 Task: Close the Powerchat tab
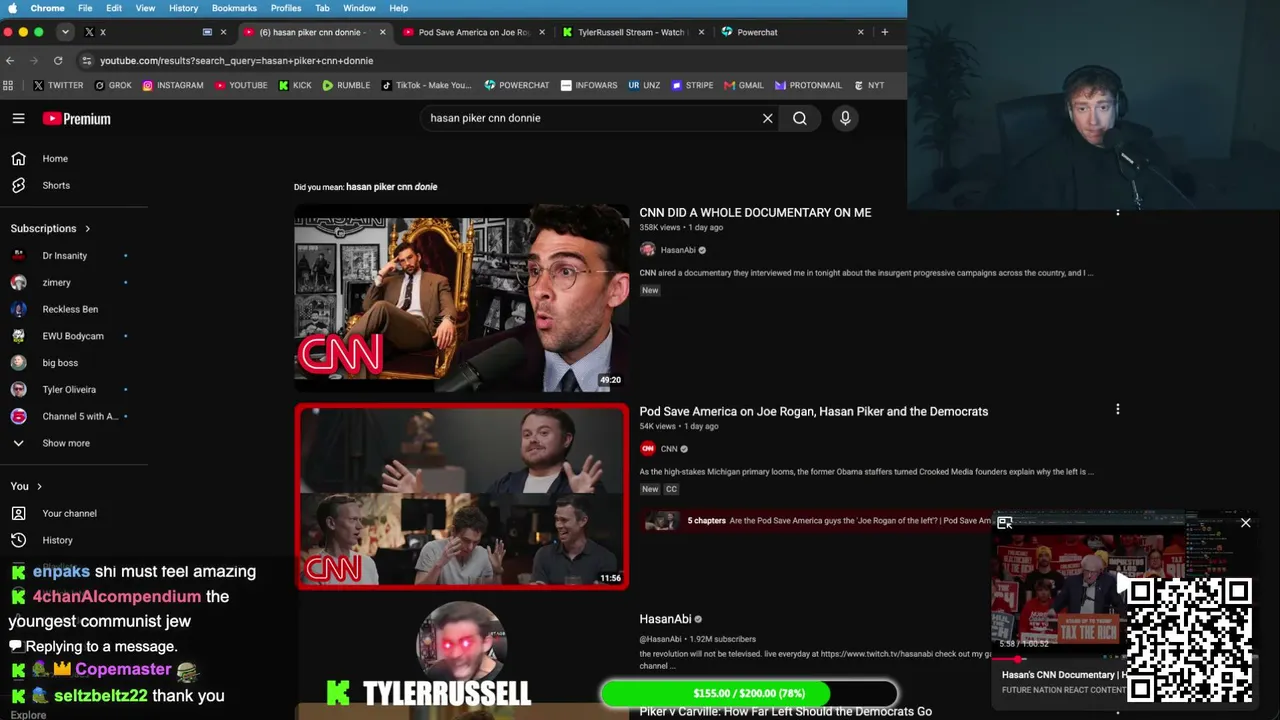click(x=860, y=32)
